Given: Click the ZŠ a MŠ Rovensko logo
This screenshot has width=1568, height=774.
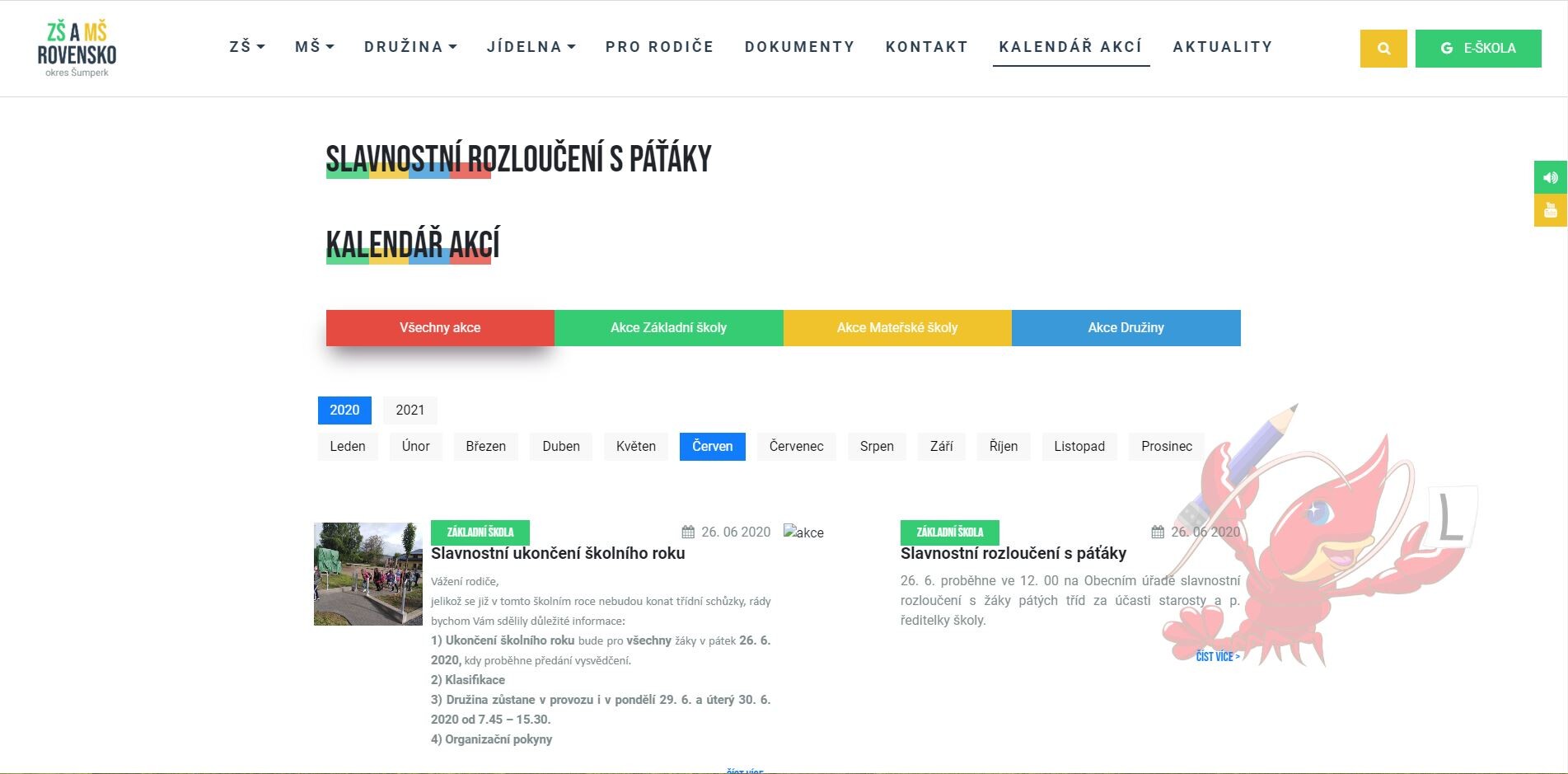Looking at the screenshot, I should [77, 49].
